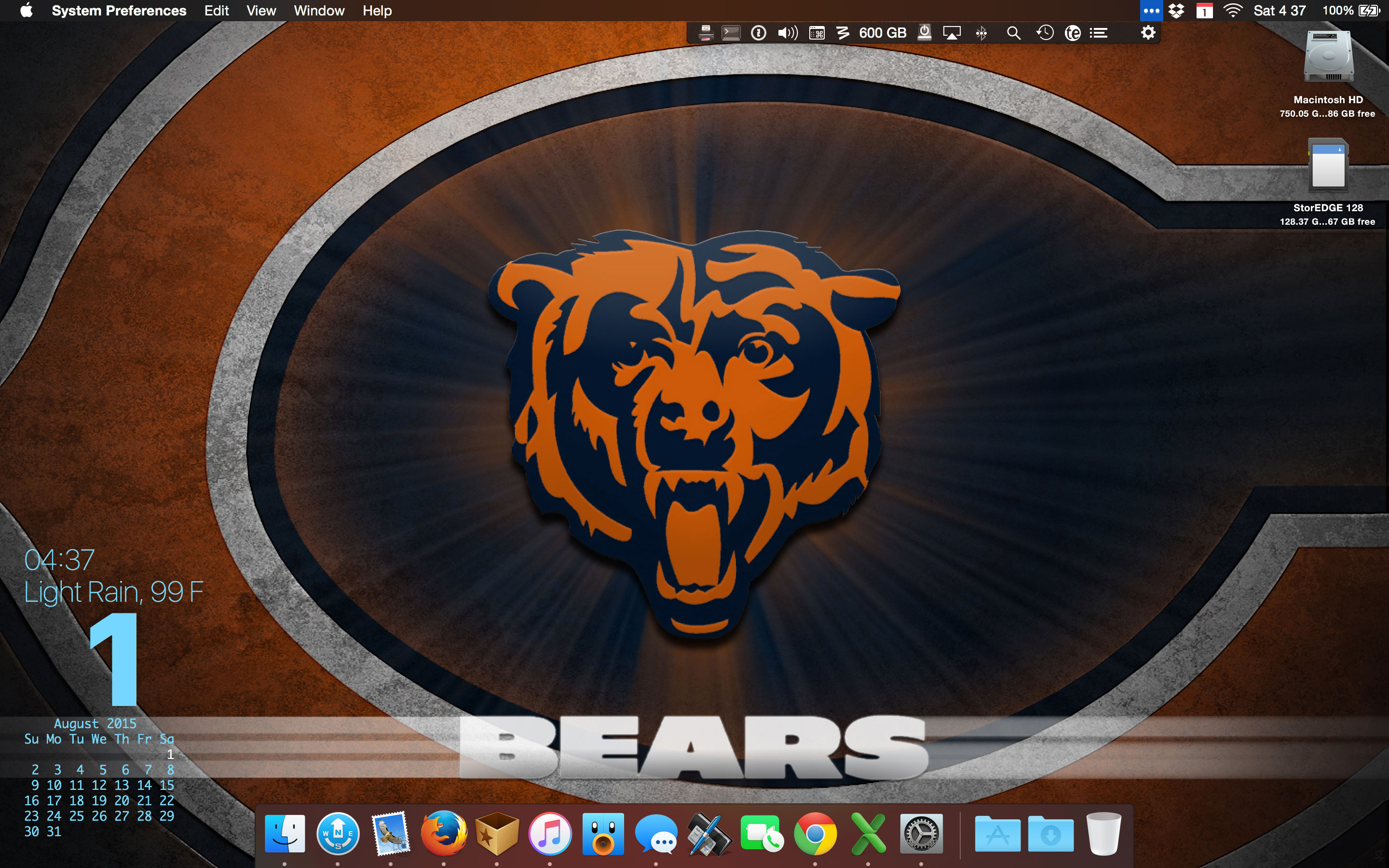The image size is (1389, 868).
Task: Open Finder from the Dock
Action: [x=285, y=833]
